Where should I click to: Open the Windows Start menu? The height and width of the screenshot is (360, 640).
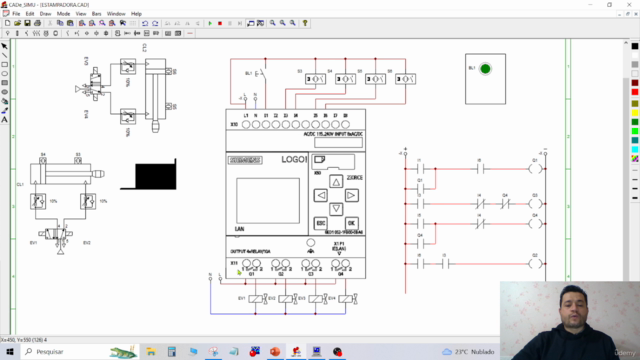[10, 351]
